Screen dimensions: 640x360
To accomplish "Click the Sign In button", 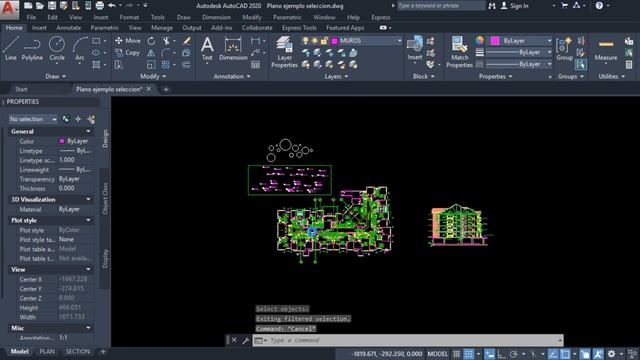I will tap(514, 6).
